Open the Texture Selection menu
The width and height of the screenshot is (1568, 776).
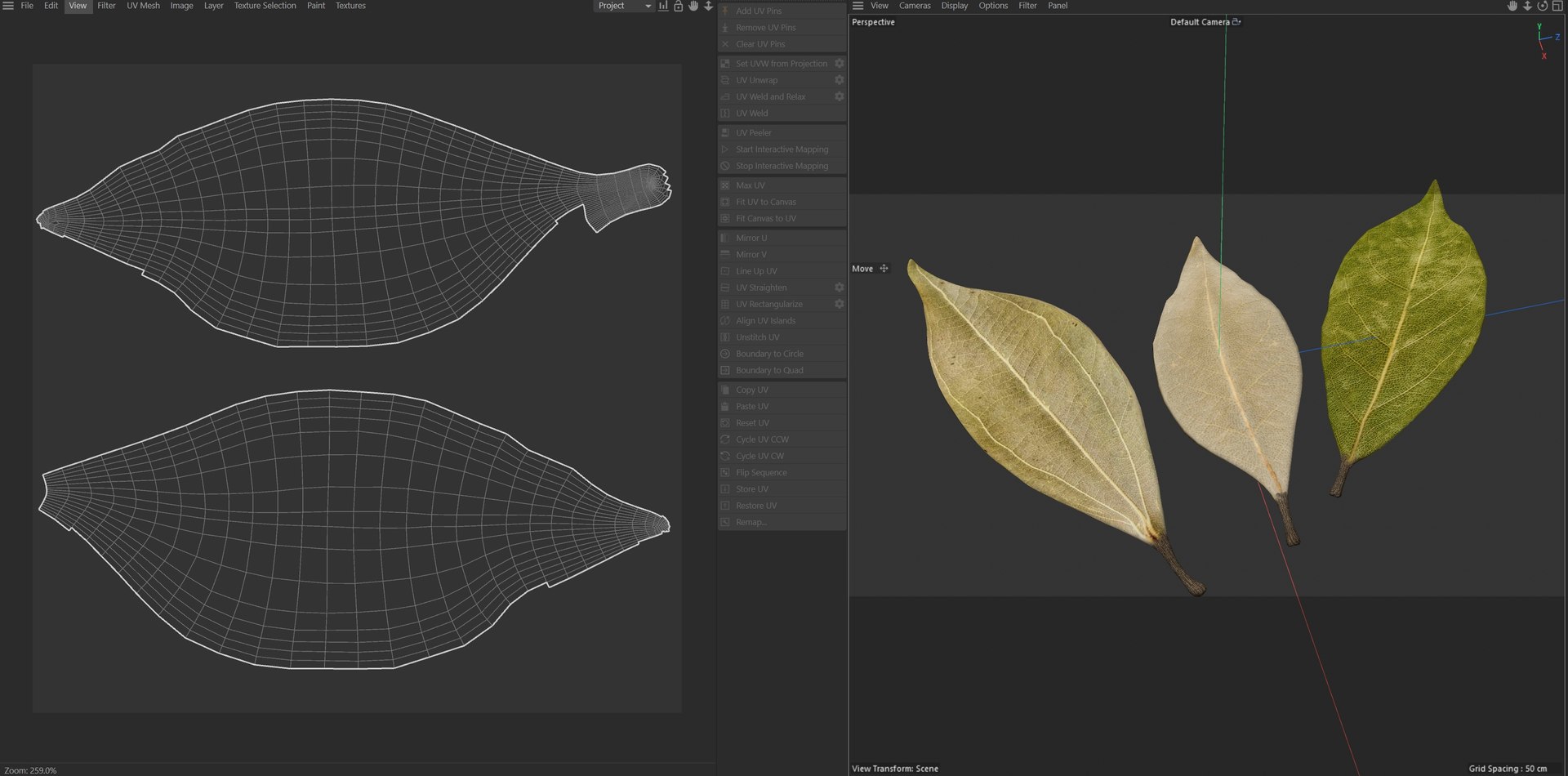[x=265, y=6]
